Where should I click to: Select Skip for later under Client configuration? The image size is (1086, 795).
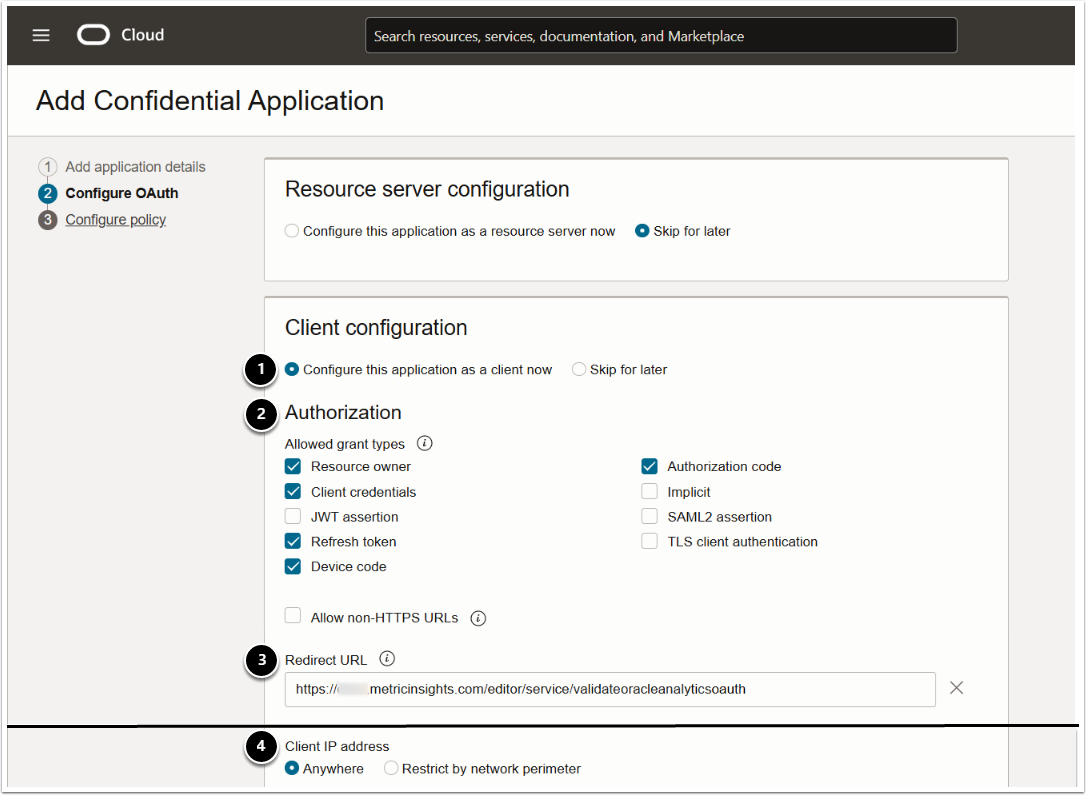pyautogui.click(x=579, y=370)
